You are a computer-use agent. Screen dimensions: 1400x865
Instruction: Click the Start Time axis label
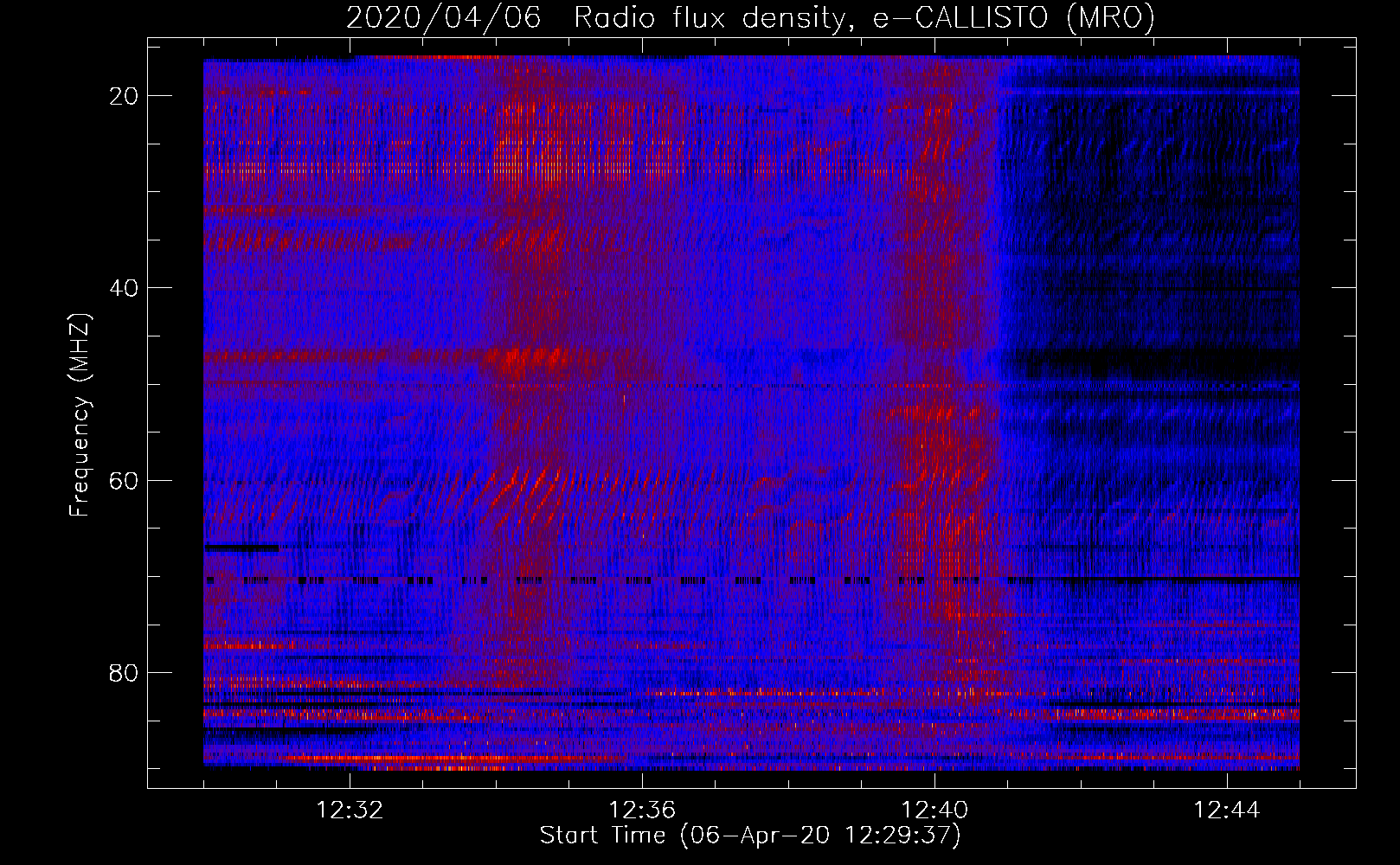(x=750, y=836)
